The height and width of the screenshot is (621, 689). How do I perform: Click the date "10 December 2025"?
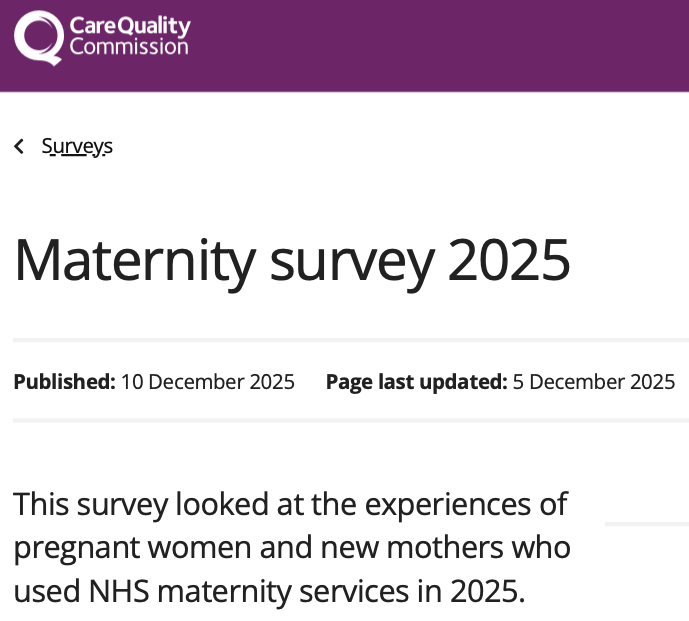click(208, 382)
